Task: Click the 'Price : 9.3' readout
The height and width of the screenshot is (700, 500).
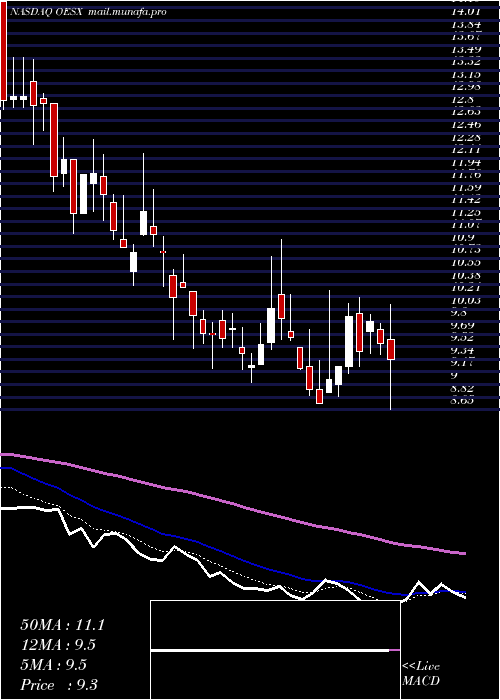Action: [x=59, y=685]
